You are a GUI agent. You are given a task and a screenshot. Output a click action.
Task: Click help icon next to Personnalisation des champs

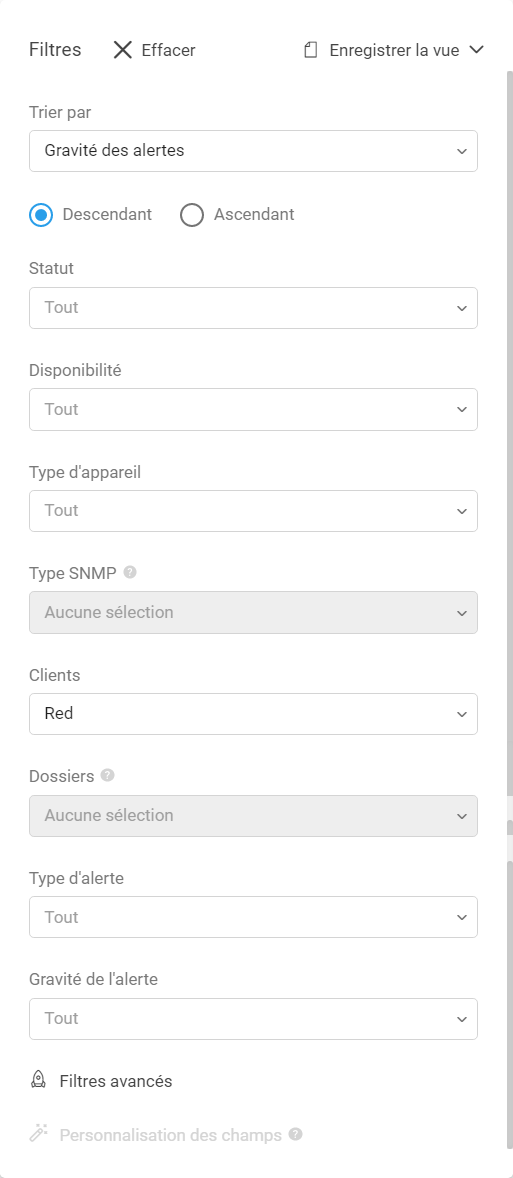296,1134
